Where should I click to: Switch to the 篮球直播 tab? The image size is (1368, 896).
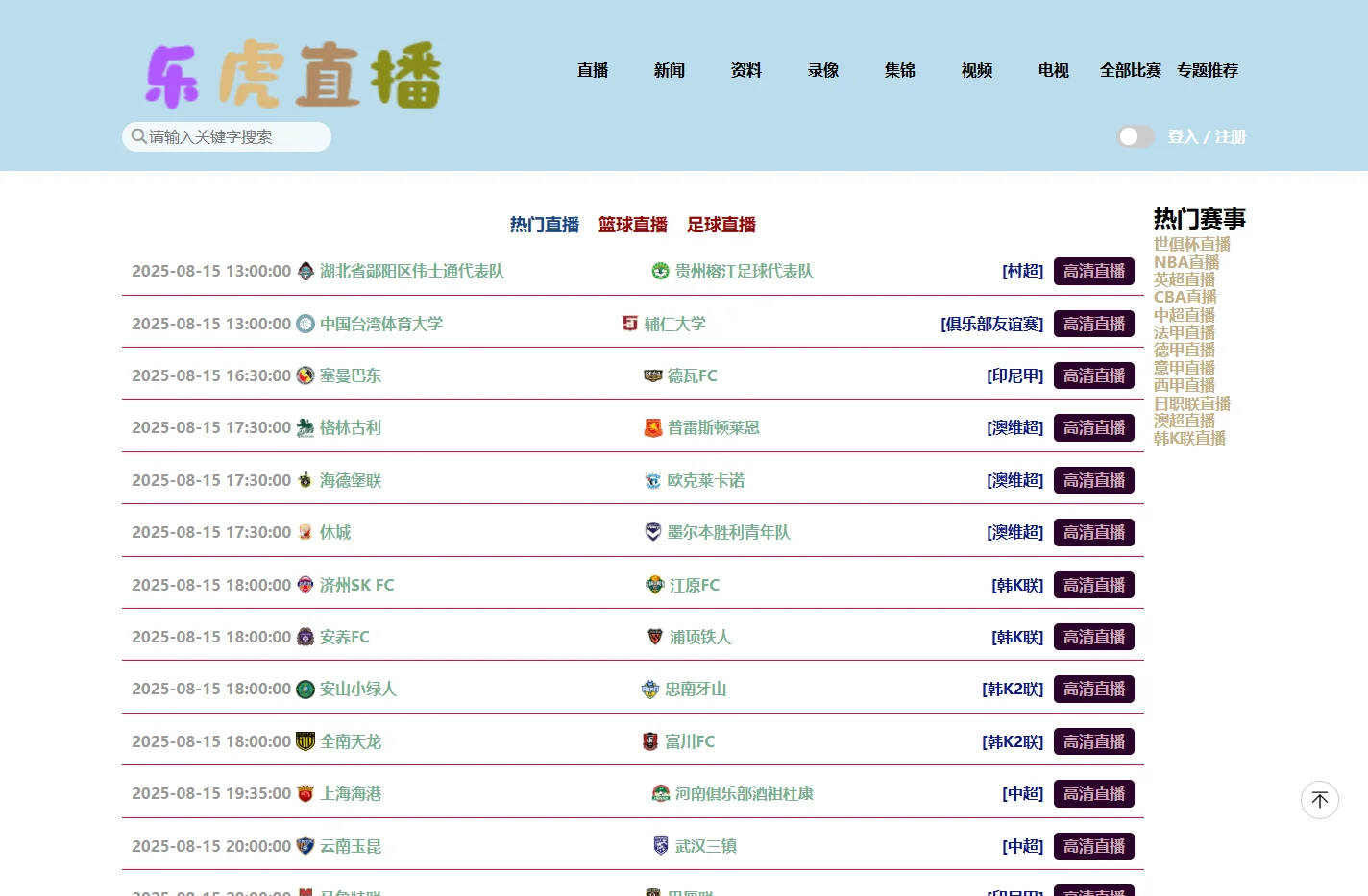click(633, 225)
